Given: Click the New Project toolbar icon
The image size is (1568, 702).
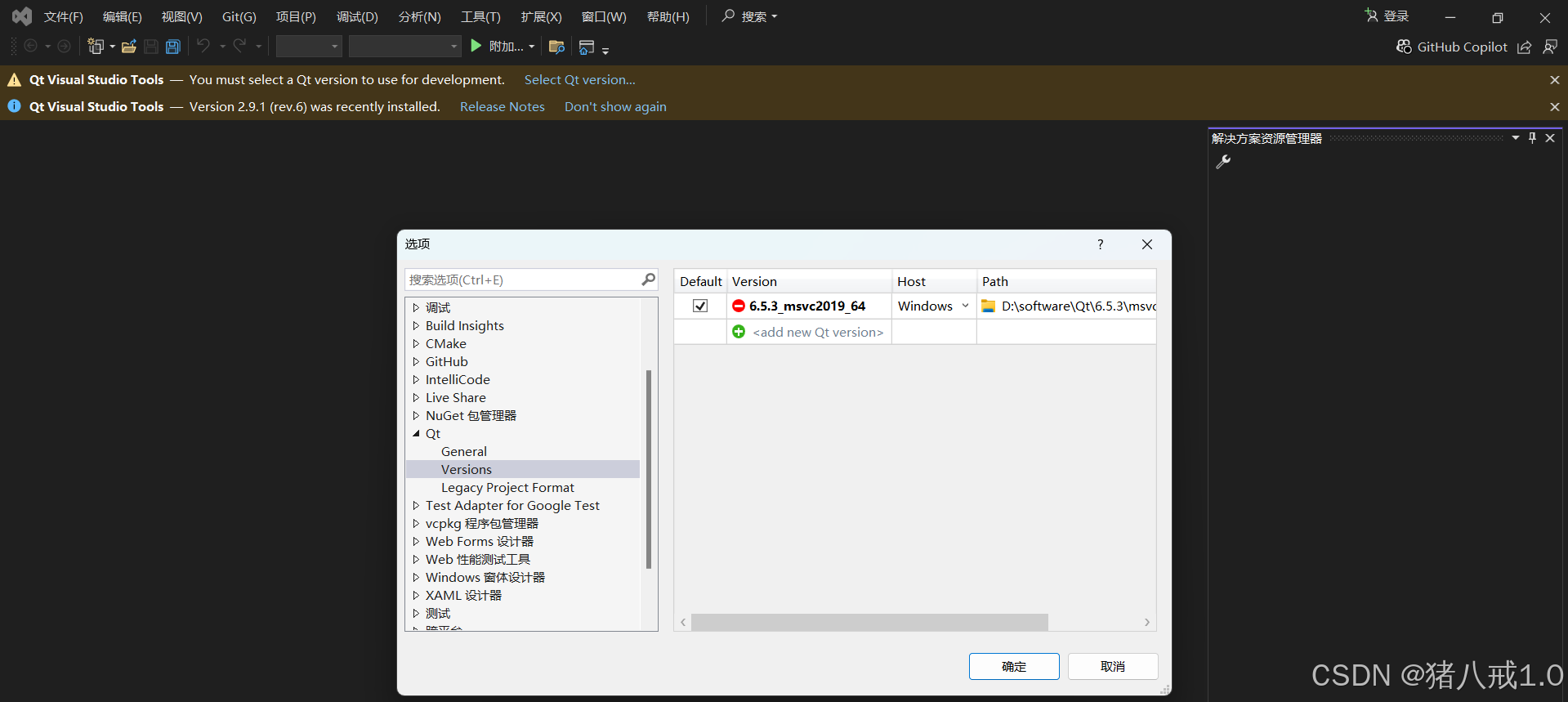Looking at the screenshot, I should (x=96, y=47).
